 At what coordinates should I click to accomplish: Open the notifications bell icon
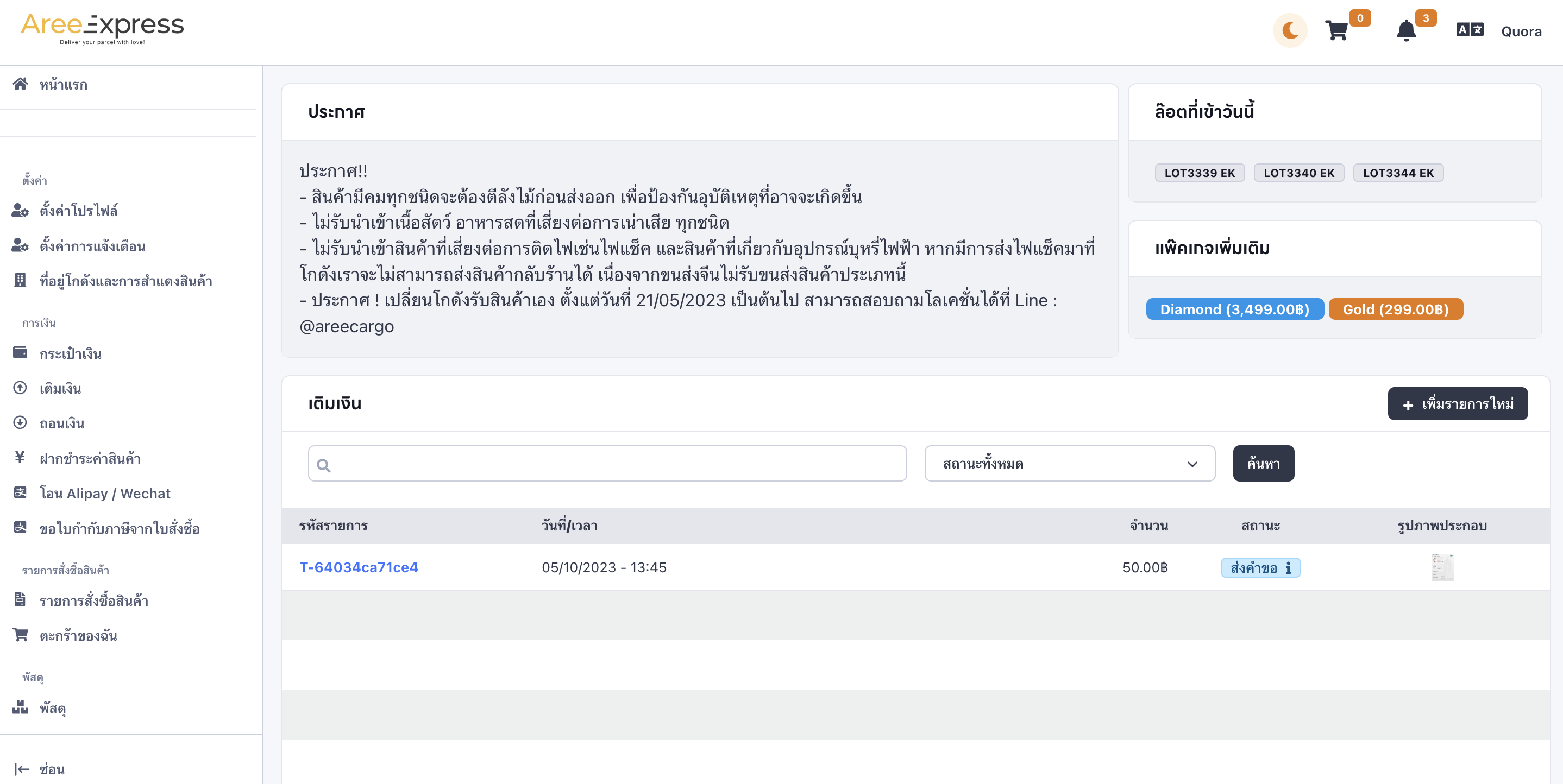point(1406,30)
